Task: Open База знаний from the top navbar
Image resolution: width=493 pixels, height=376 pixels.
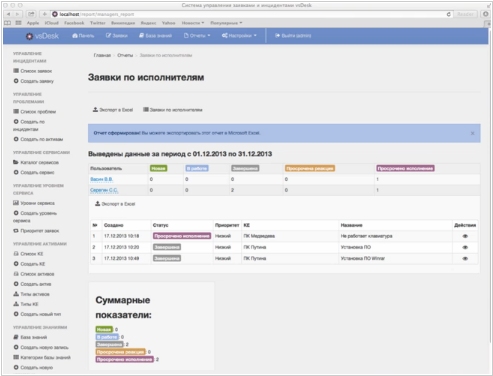Action: click(155, 36)
